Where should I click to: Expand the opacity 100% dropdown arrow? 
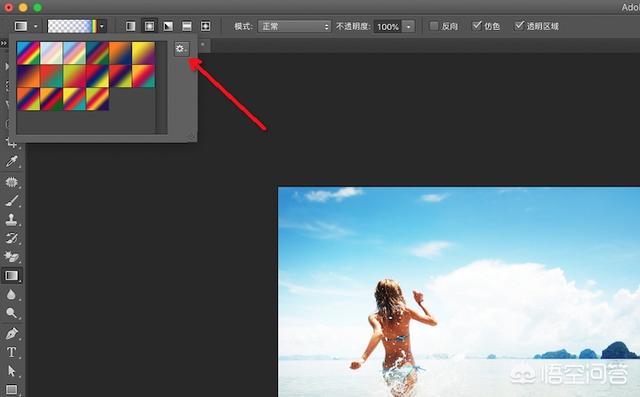tap(408, 27)
